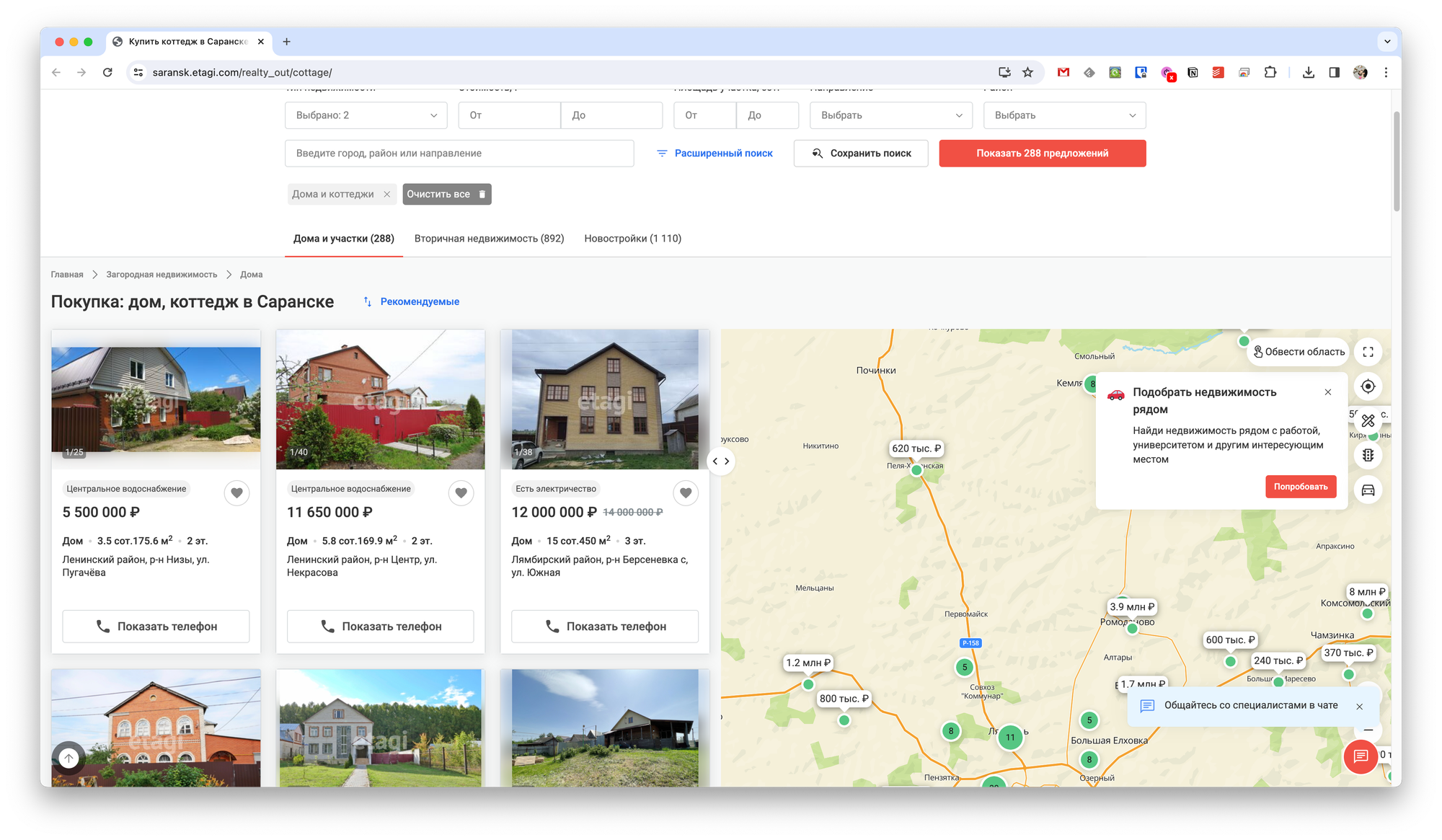Open the Новостройки (1 110) tab
Image resolution: width=1442 pixels, height=840 pixels.
pyautogui.click(x=632, y=239)
